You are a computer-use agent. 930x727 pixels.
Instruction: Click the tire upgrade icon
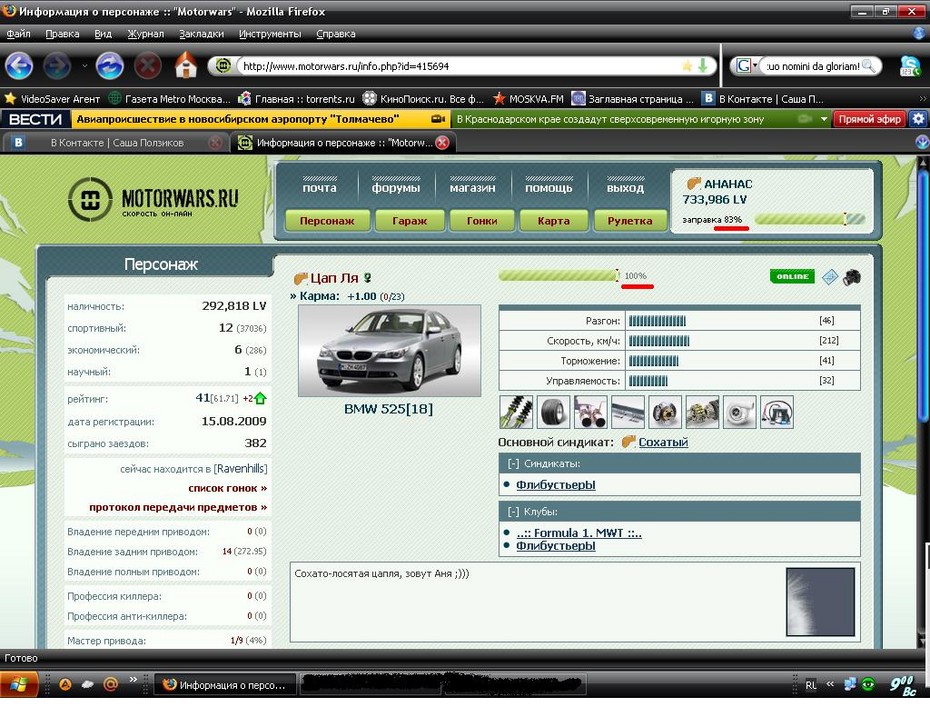pos(553,412)
